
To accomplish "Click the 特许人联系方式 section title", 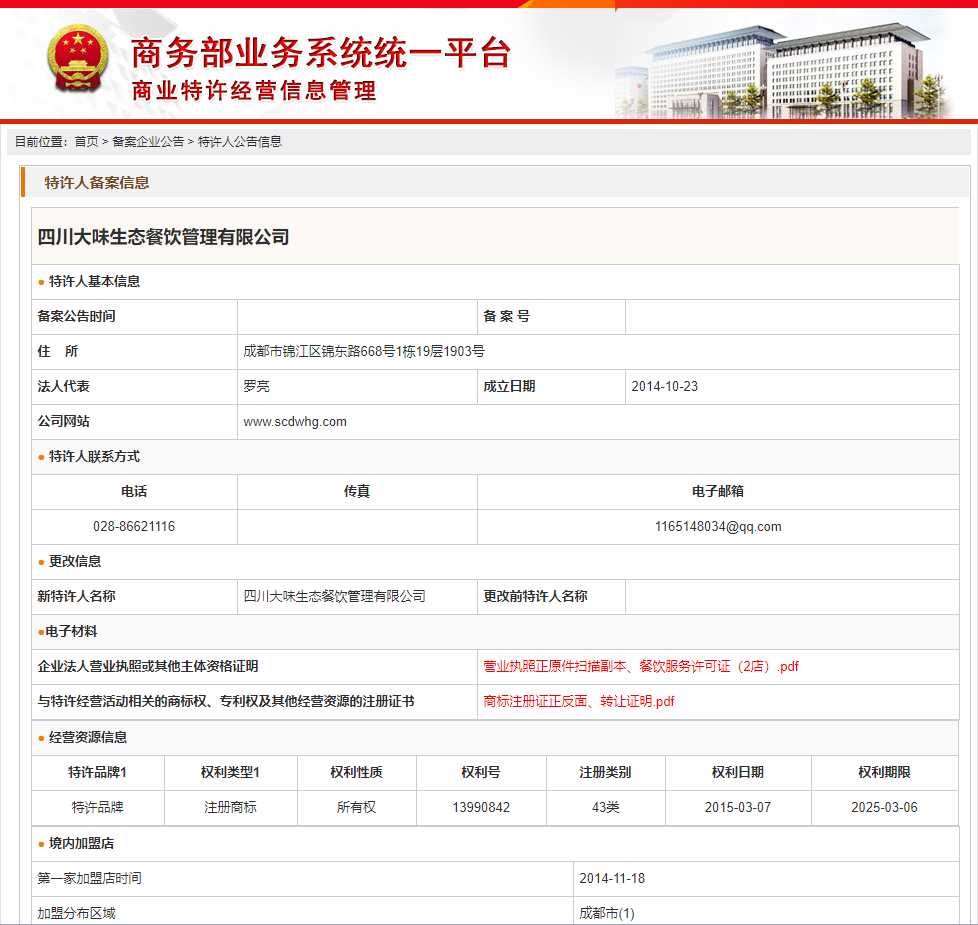I will [x=94, y=457].
